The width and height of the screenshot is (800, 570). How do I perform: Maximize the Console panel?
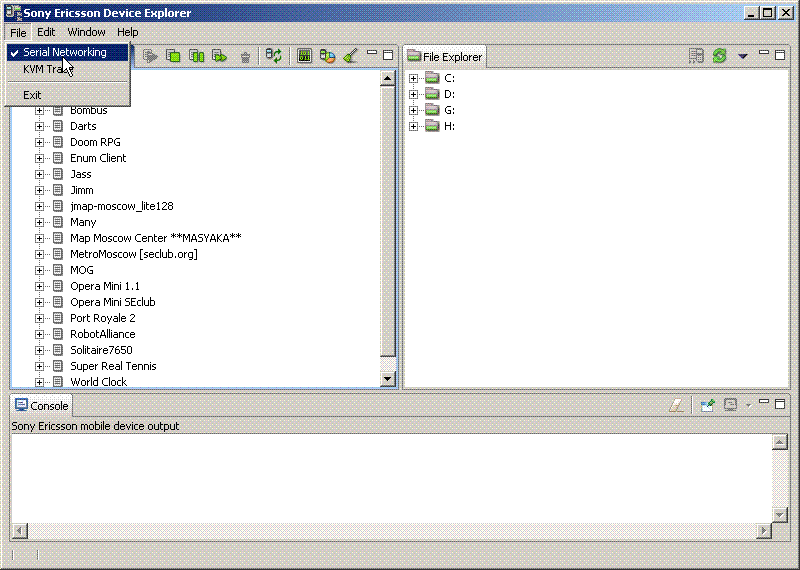click(780, 403)
